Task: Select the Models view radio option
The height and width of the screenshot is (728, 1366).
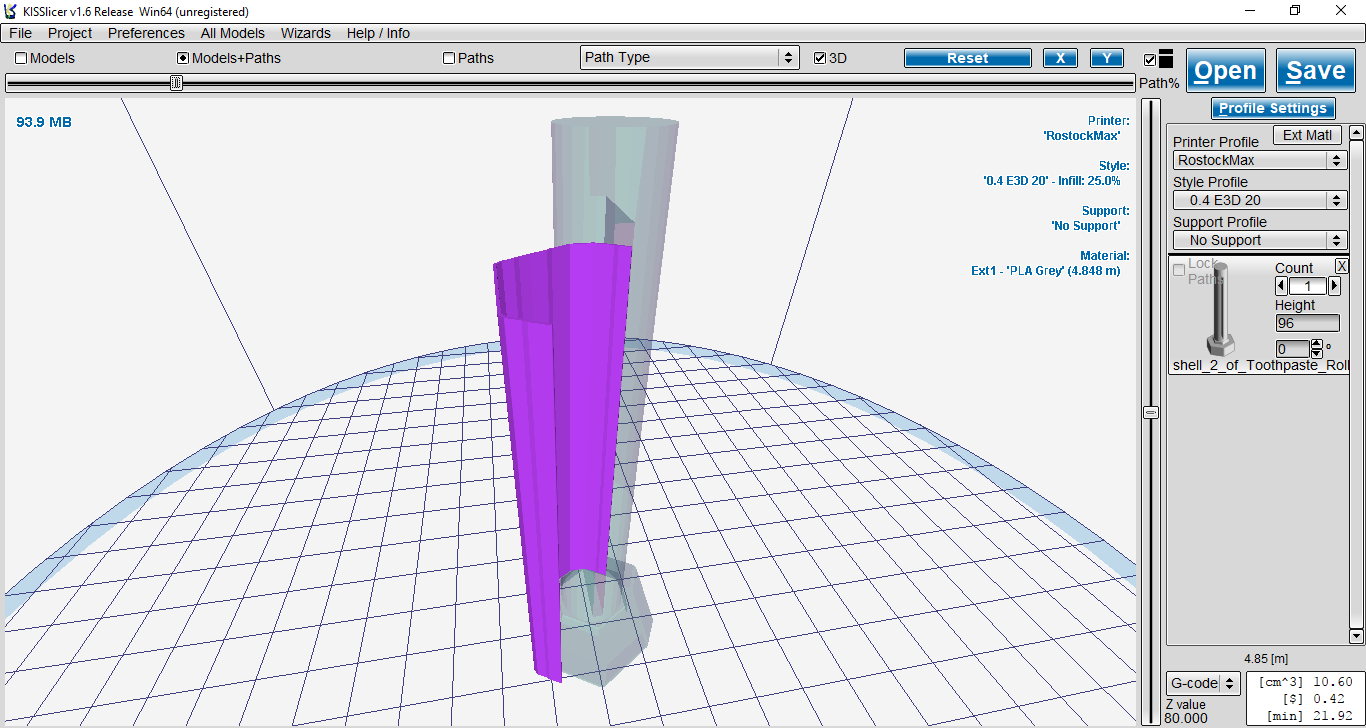Action: 21,58
